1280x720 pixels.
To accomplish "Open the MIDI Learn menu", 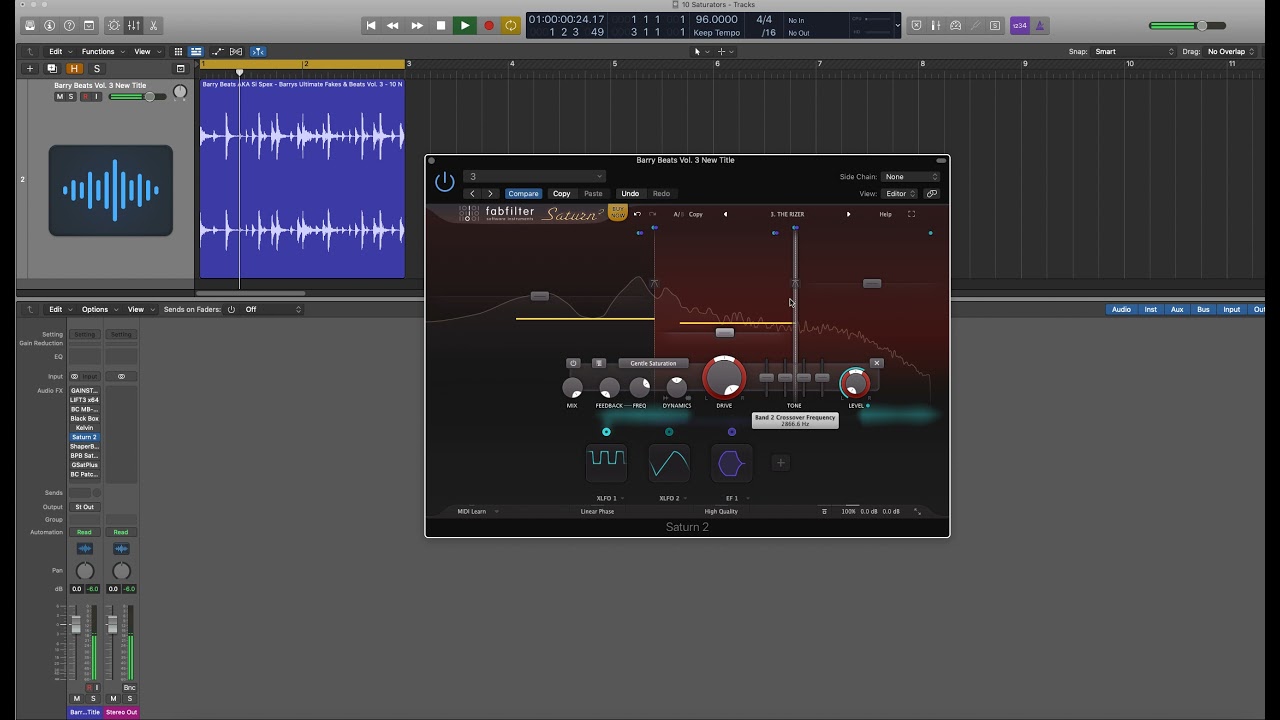I will [476, 512].
